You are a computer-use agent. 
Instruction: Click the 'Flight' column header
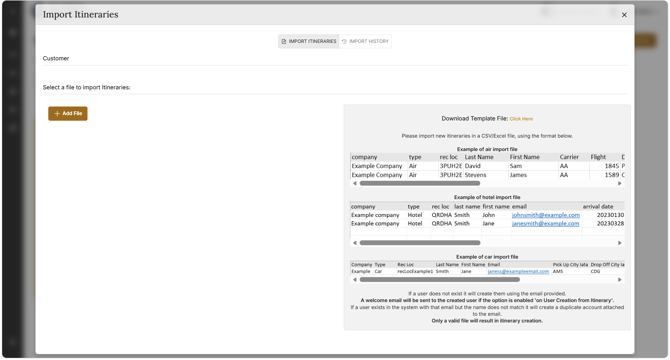(x=598, y=157)
